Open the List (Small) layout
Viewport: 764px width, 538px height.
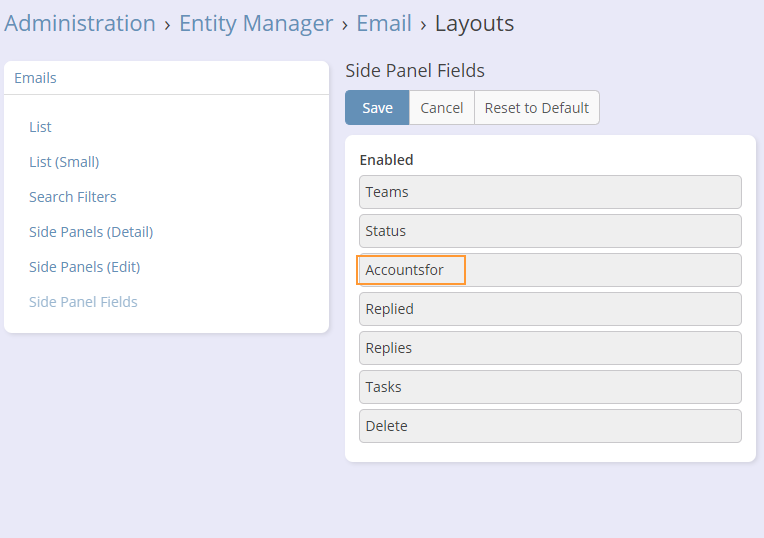pyautogui.click(x=64, y=162)
